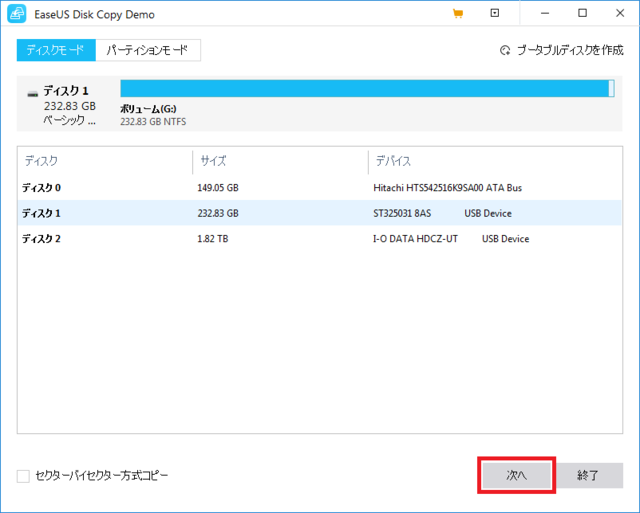Switch to ディスクモード tab
The height and width of the screenshot is (513, 640).
tap(56, 50)
